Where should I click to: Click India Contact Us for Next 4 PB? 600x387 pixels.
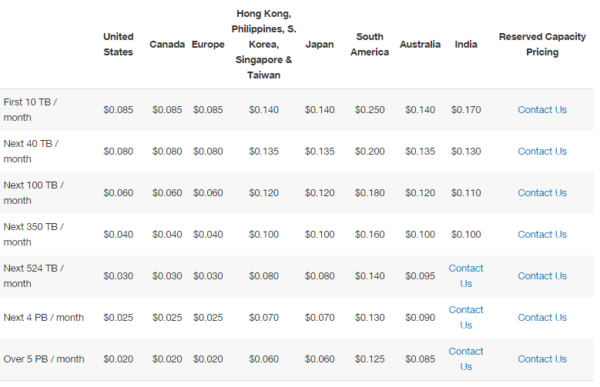[466, 317]
